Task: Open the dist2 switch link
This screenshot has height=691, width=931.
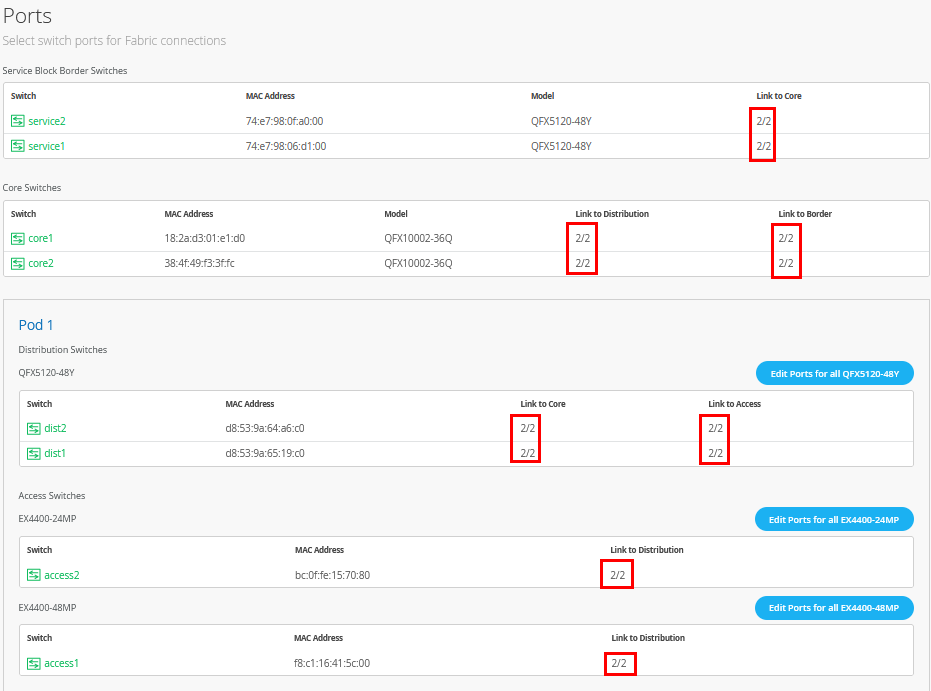Action: pyautogui.click(x=55, y=428)
